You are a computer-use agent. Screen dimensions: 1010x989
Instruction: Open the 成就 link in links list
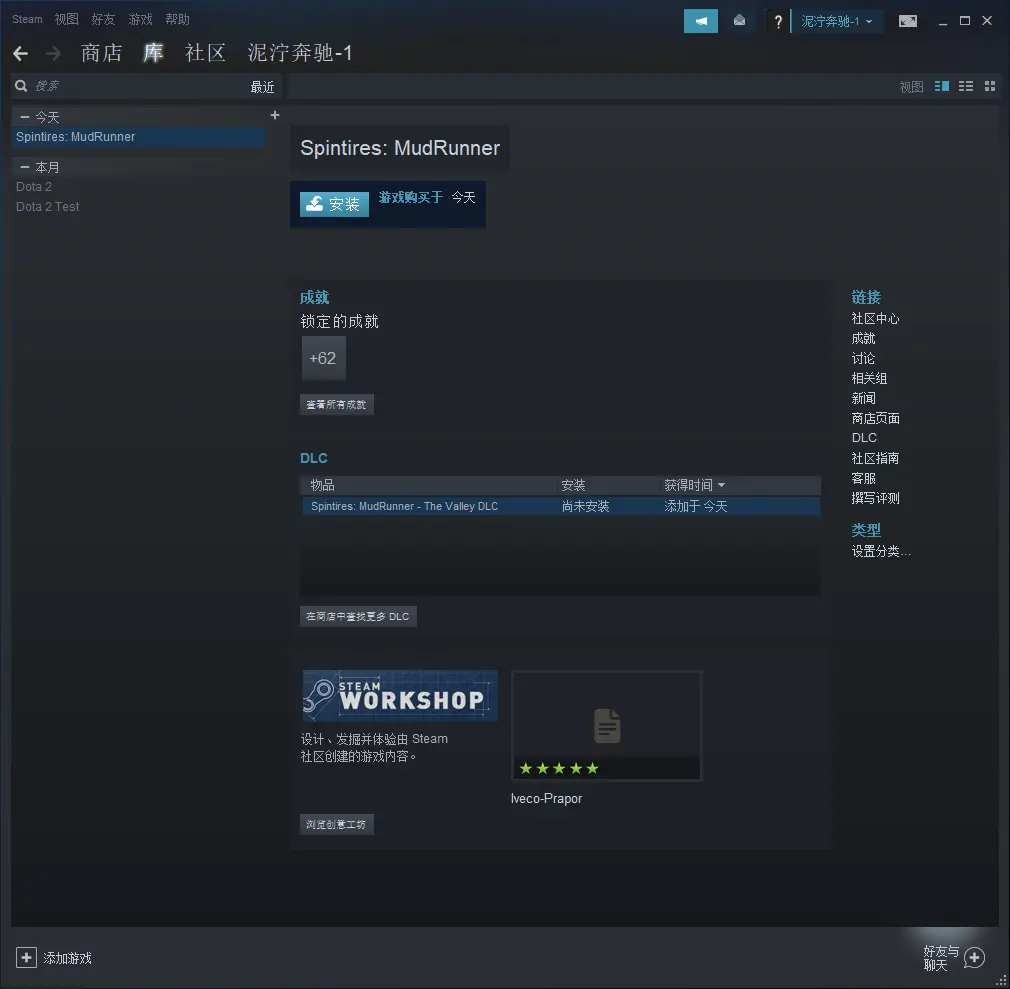pyautogui.click(x=863, y=339)
